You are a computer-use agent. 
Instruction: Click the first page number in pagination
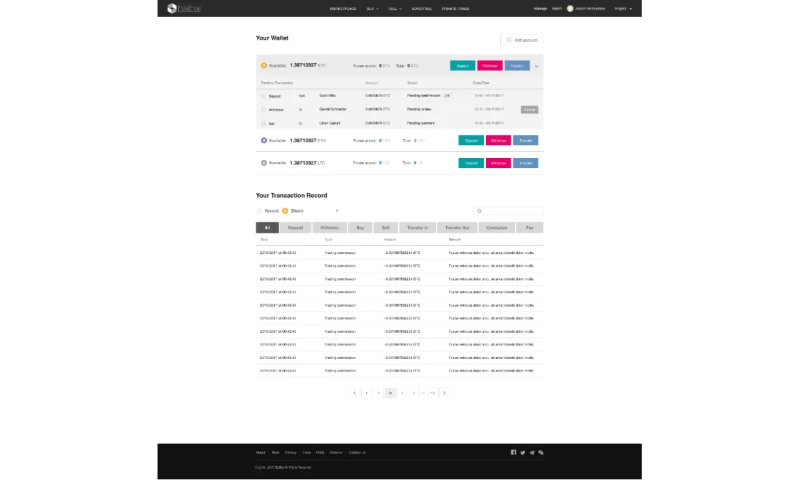point(366,393)
